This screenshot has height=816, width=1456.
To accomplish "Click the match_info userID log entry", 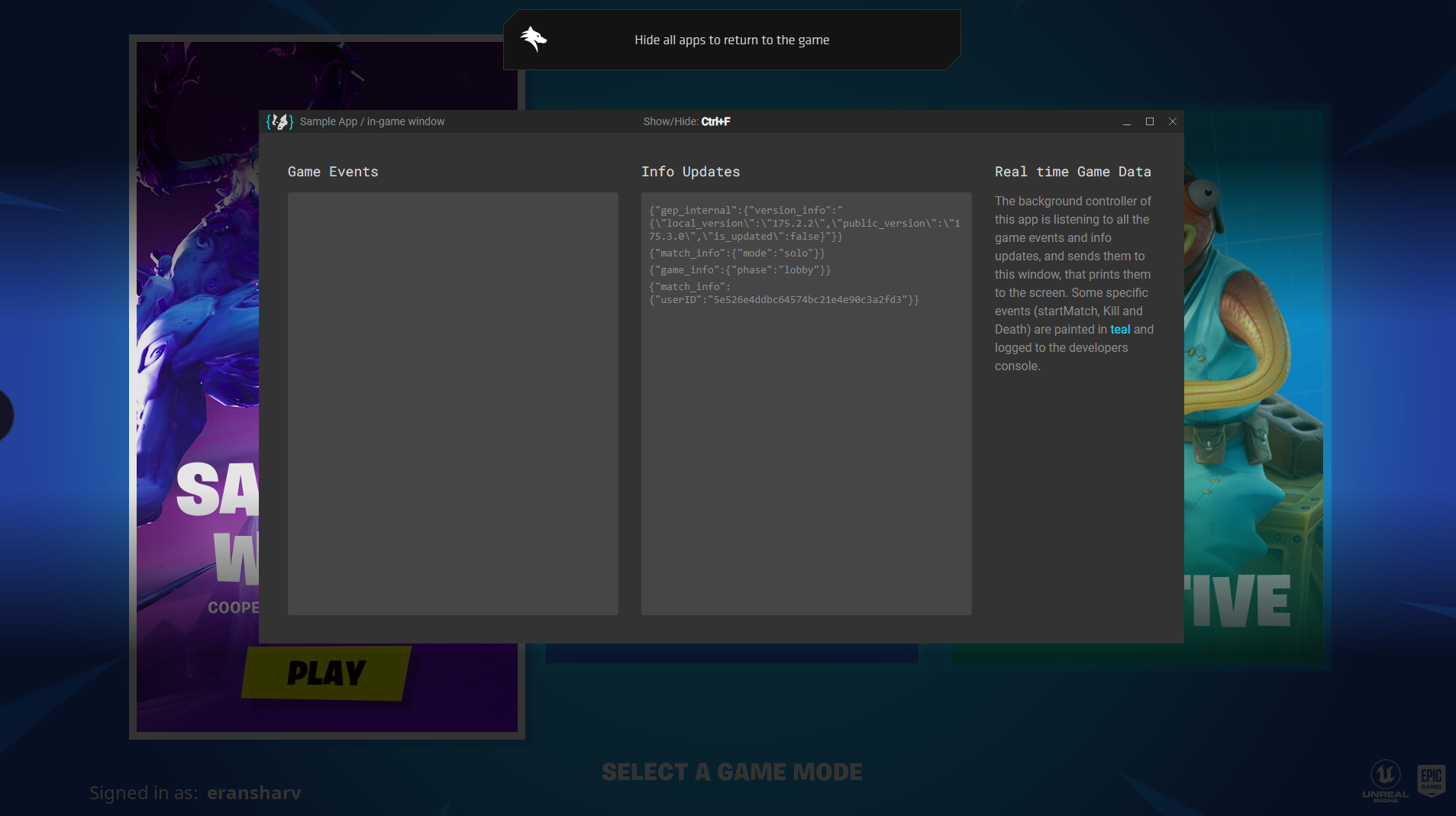I will 784,293.
